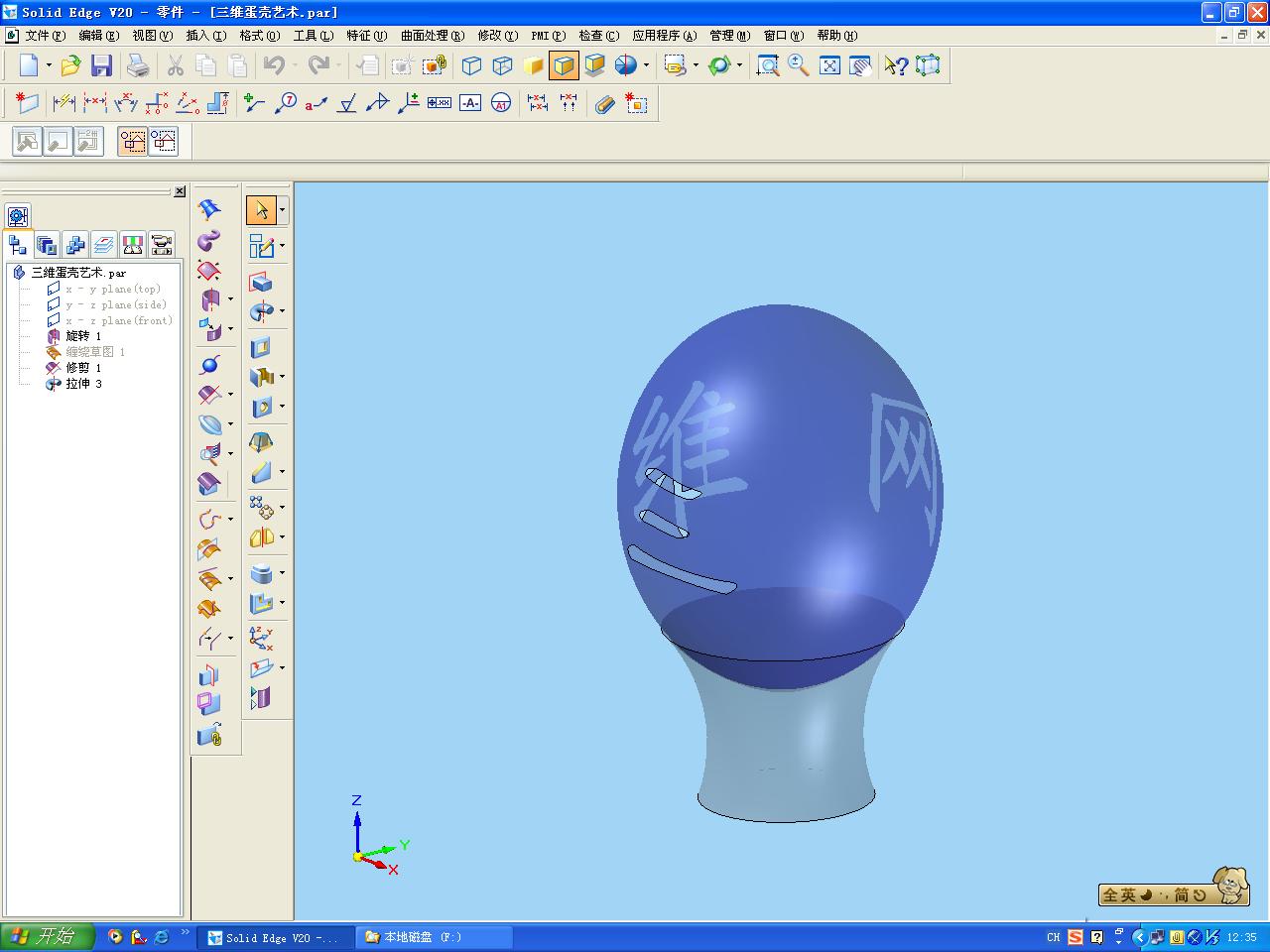Switch to Solid Edge V20 taskbar button
The image size is (1270, 952).
(x=274, y=937)
